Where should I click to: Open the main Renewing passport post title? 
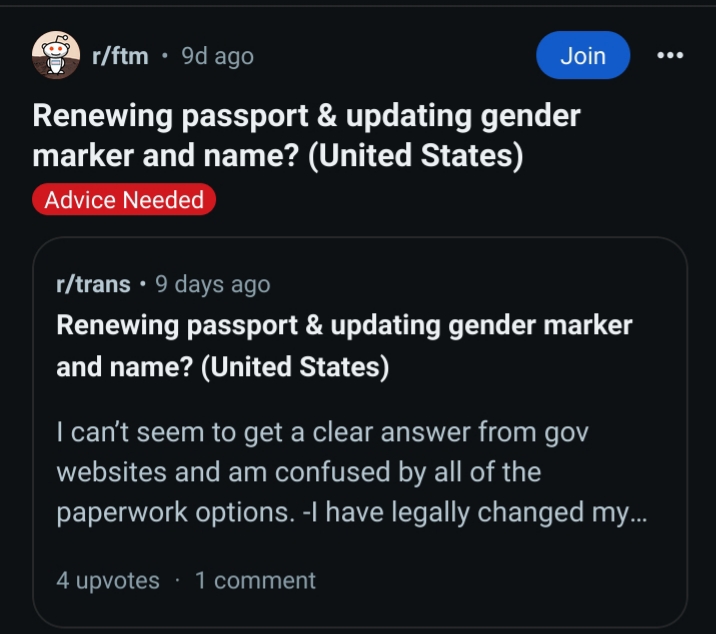(306, 135)
